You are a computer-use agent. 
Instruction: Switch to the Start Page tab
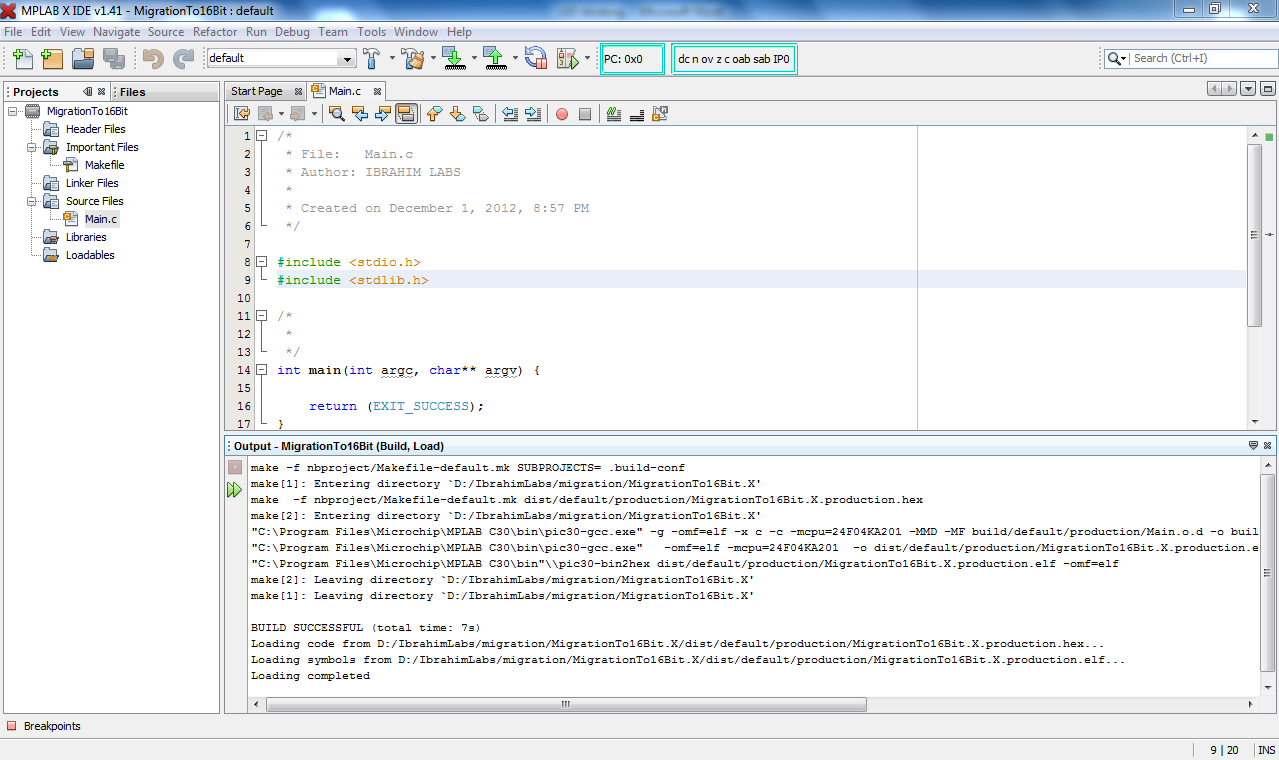(x=255, y=89)
